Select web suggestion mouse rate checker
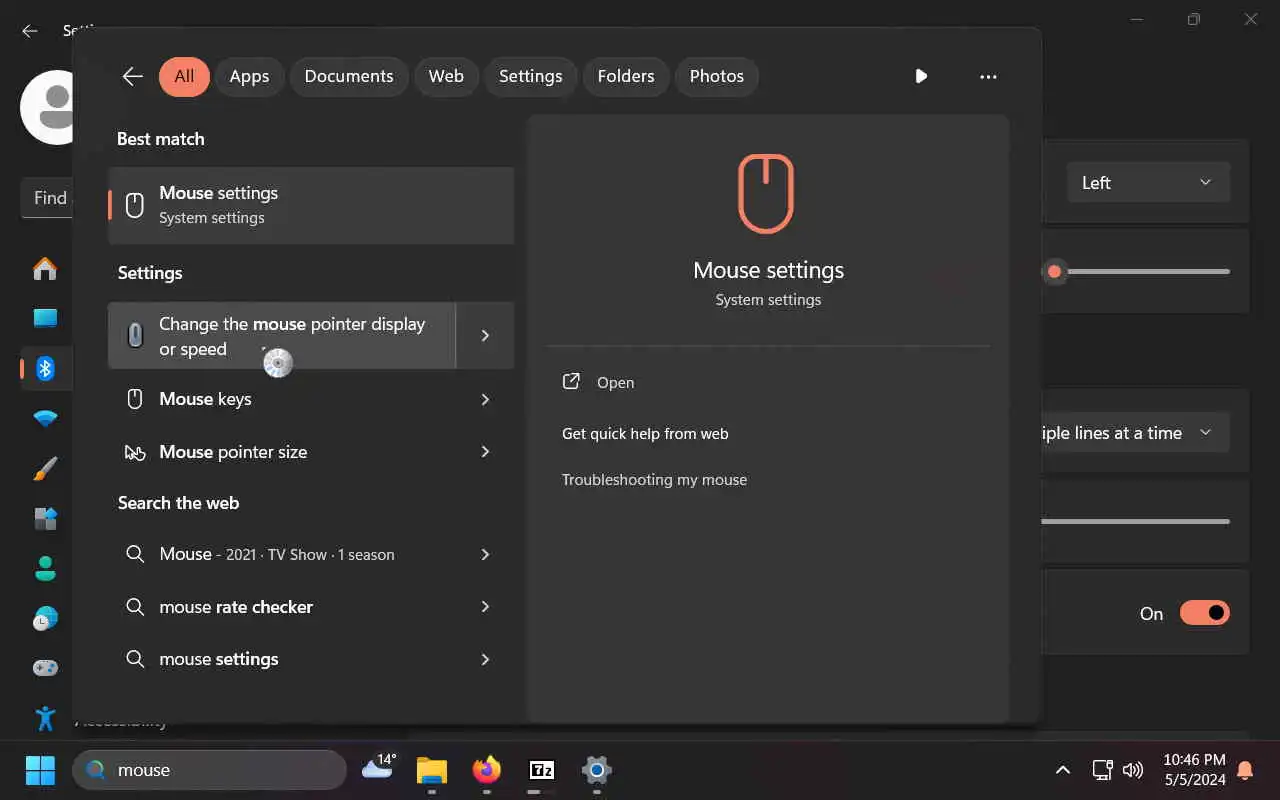 (282, 607)
